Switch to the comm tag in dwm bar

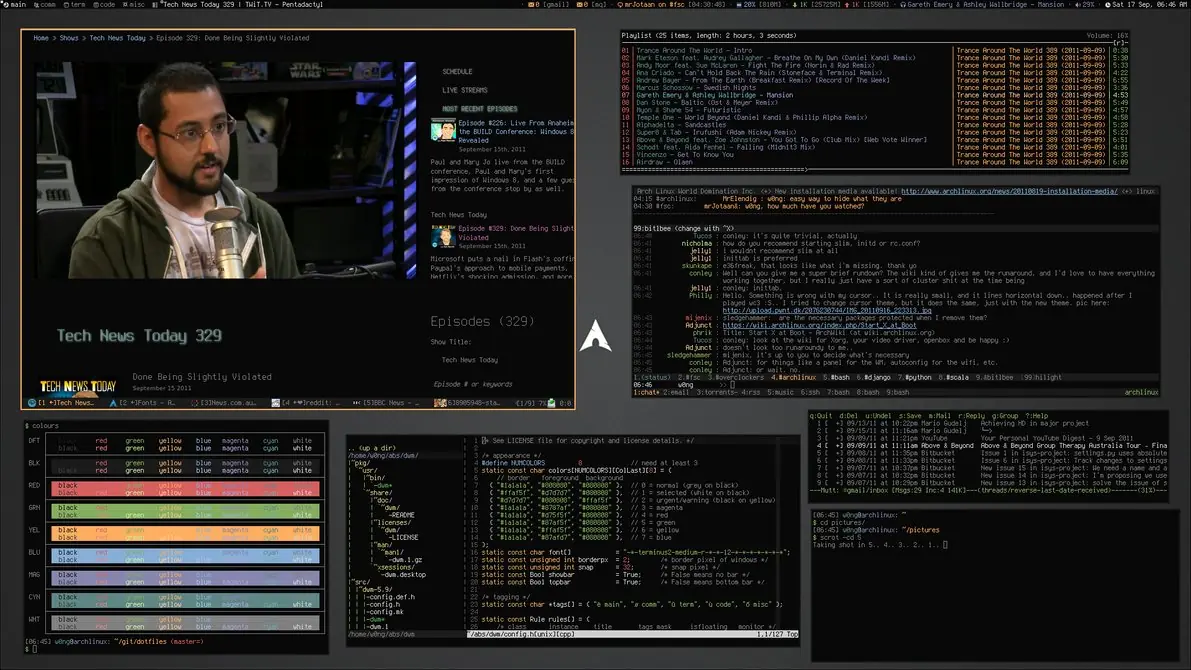(45, 5)
